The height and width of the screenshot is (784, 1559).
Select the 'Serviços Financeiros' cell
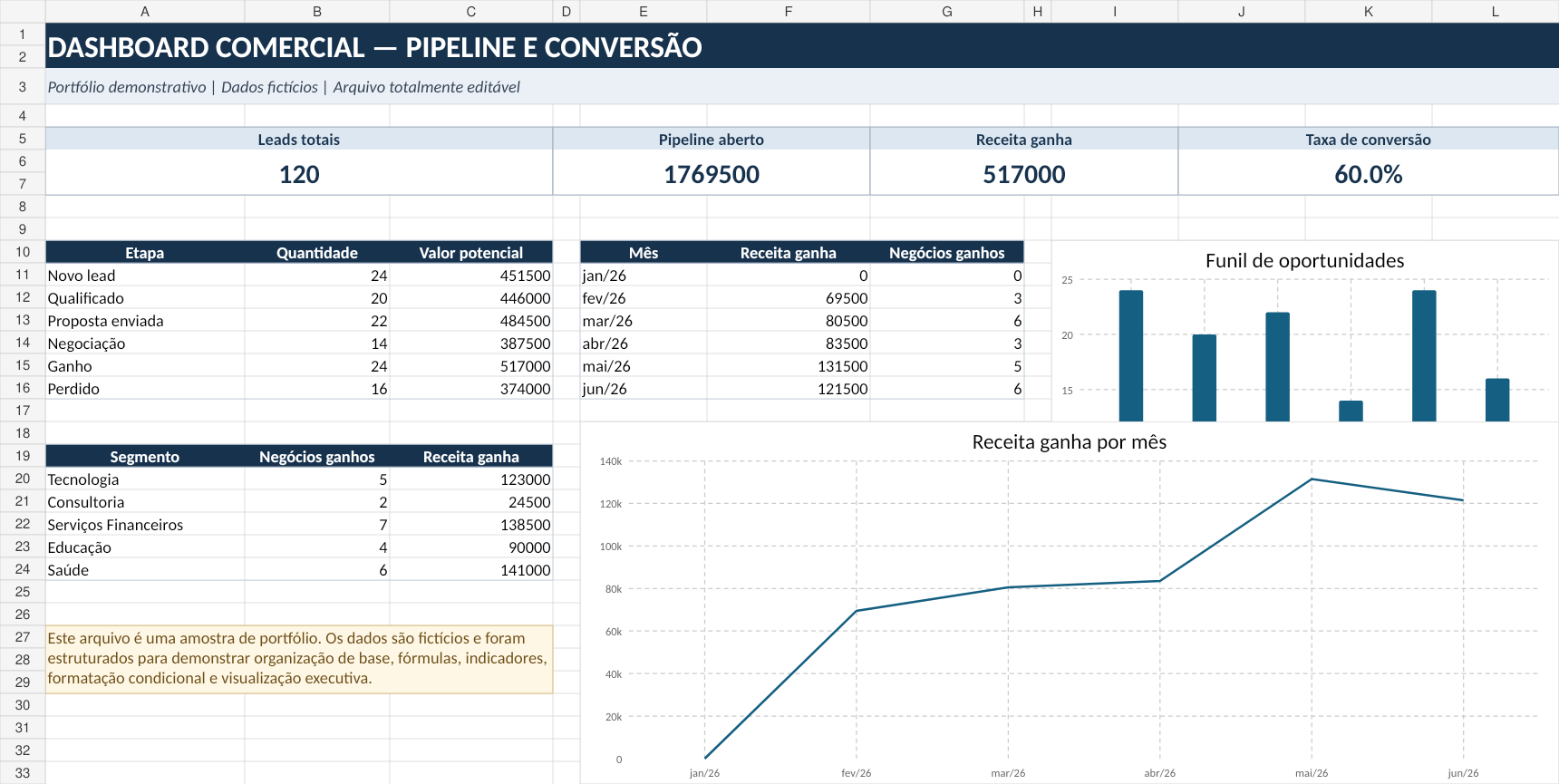(145, 524)
